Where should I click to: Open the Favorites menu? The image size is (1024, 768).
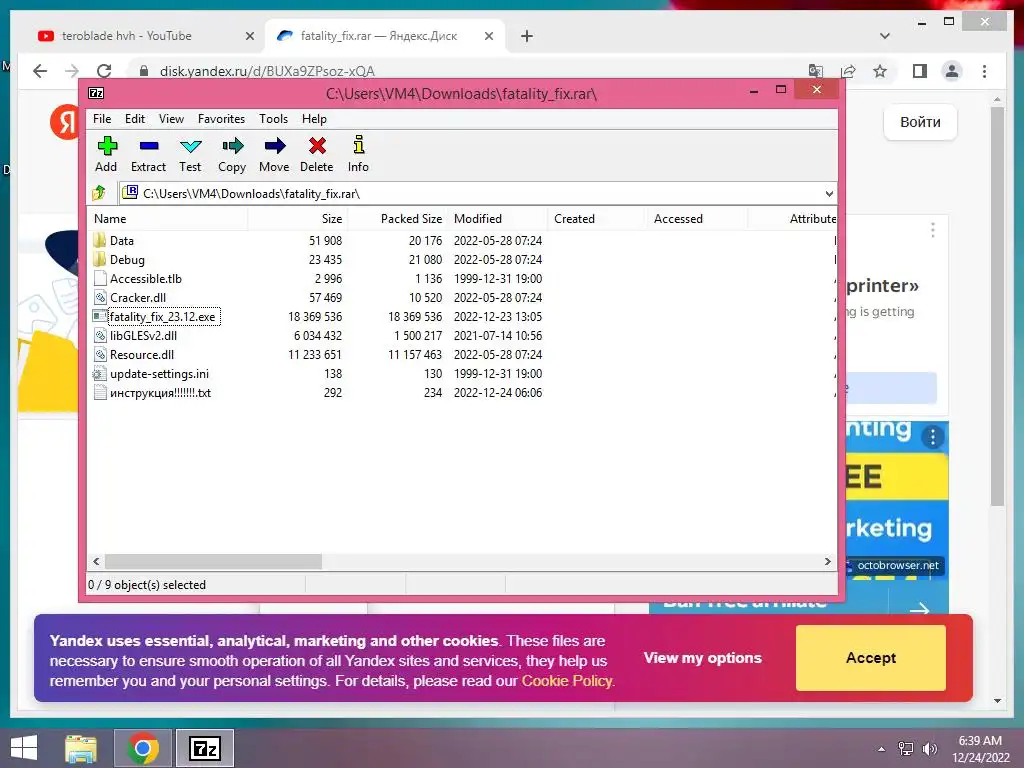tap(221, 119)
